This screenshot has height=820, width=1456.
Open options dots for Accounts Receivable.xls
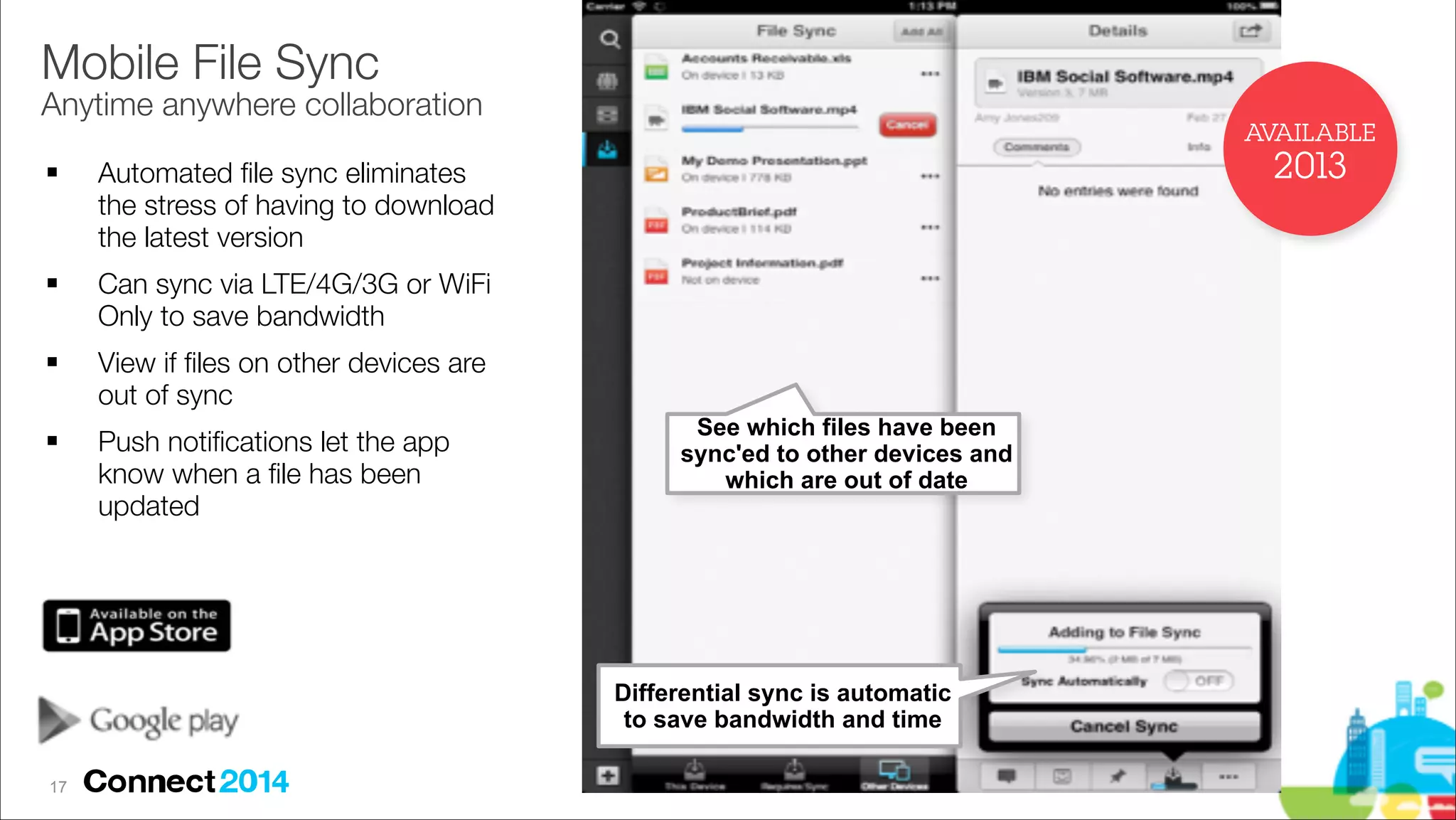(930, 74)
